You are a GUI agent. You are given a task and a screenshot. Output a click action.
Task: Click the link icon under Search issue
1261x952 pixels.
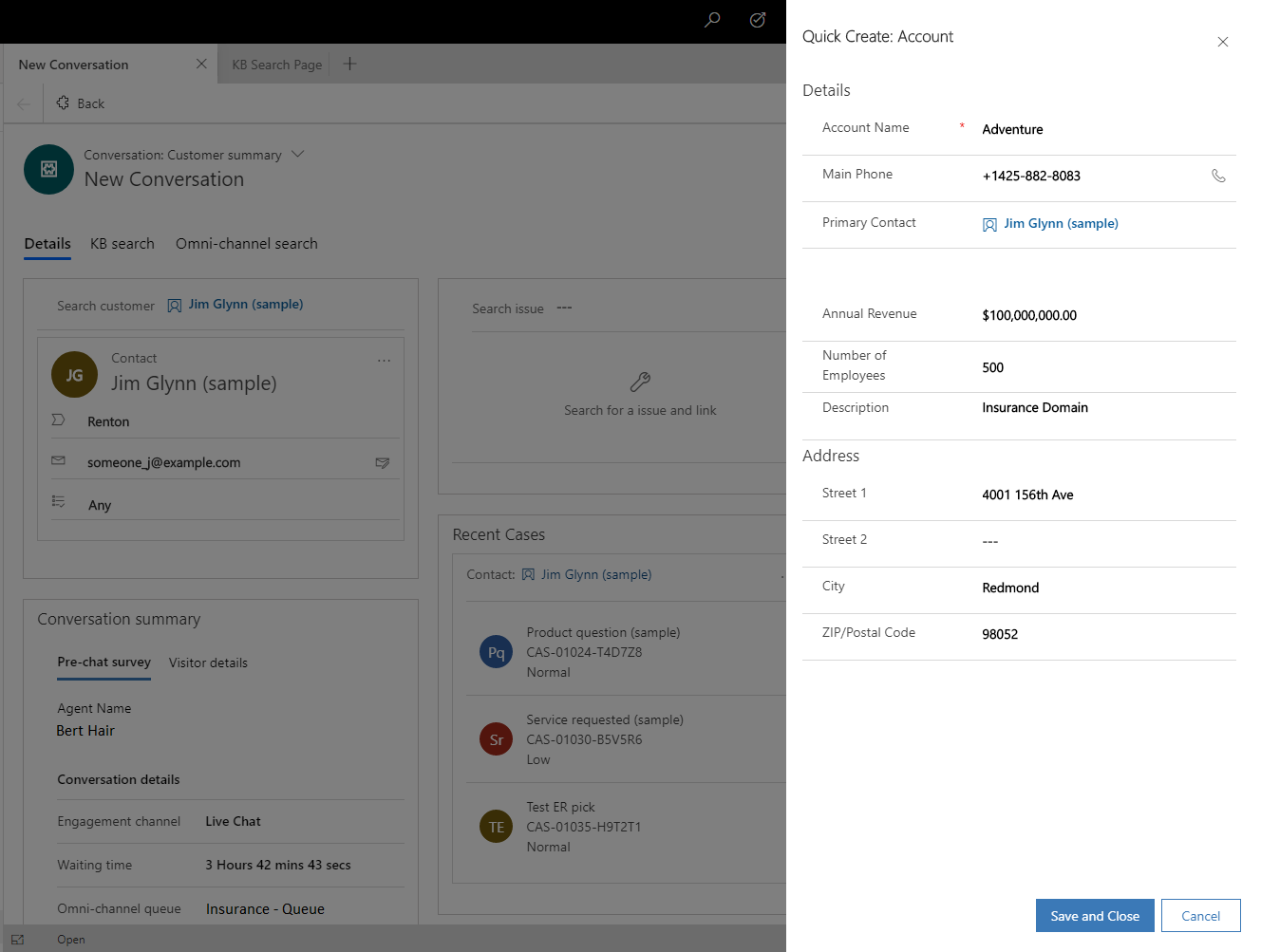point(640,383)
